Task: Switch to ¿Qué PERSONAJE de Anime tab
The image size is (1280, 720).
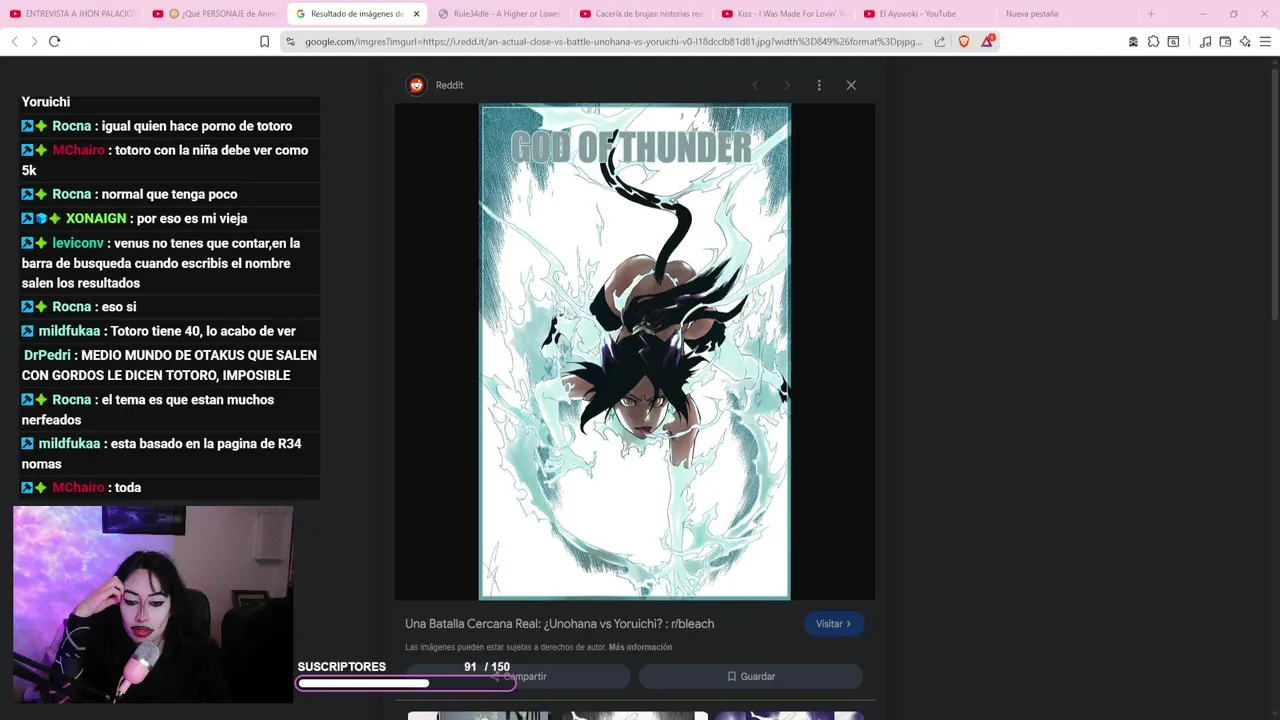Action: click(216, 14)
